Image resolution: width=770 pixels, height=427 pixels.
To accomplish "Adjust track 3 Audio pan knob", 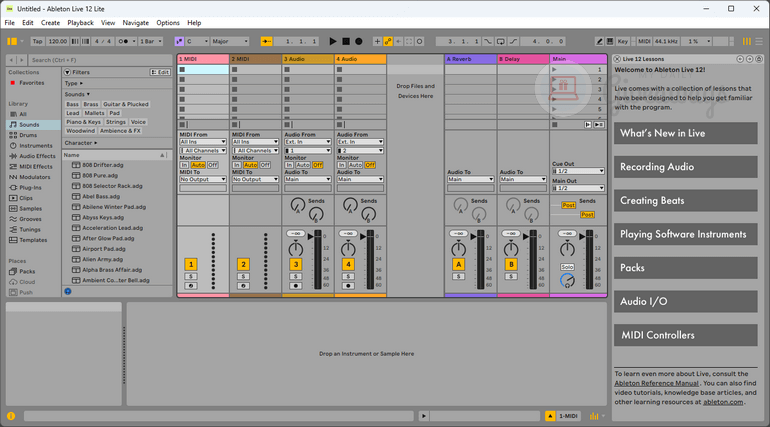I will click(296, 248).
